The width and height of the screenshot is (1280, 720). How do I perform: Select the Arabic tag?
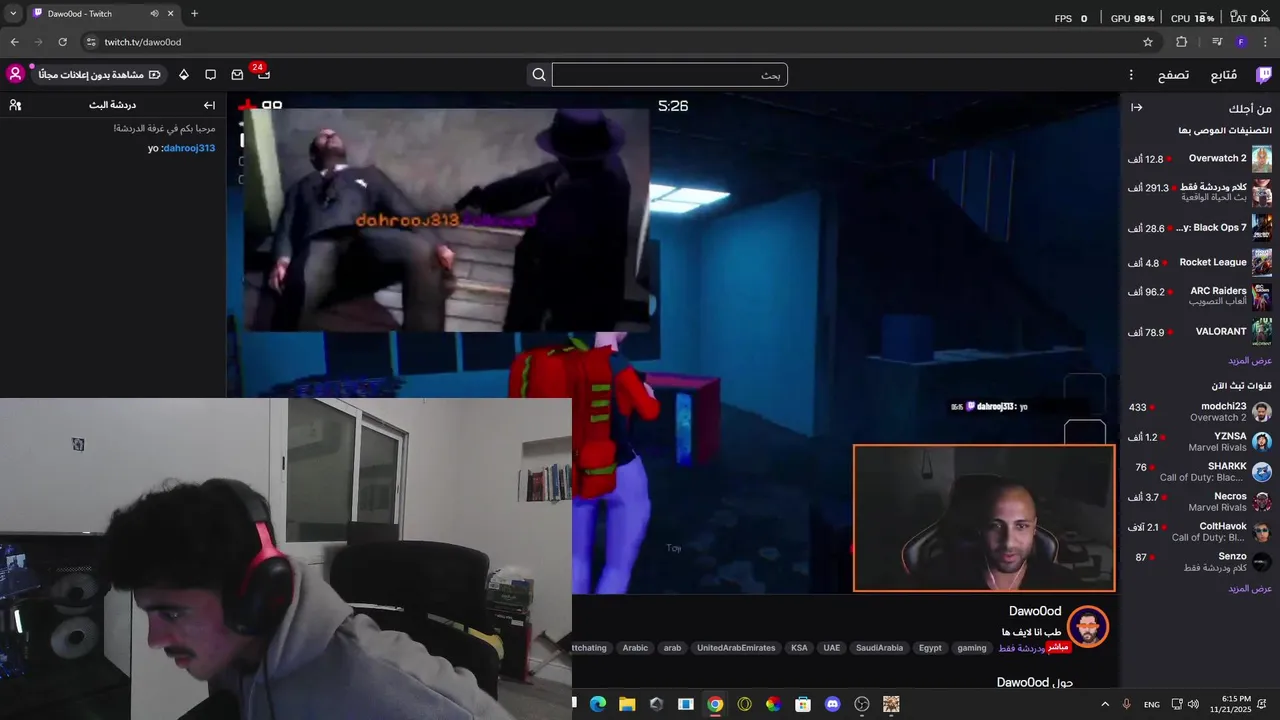tap(635, 648)
